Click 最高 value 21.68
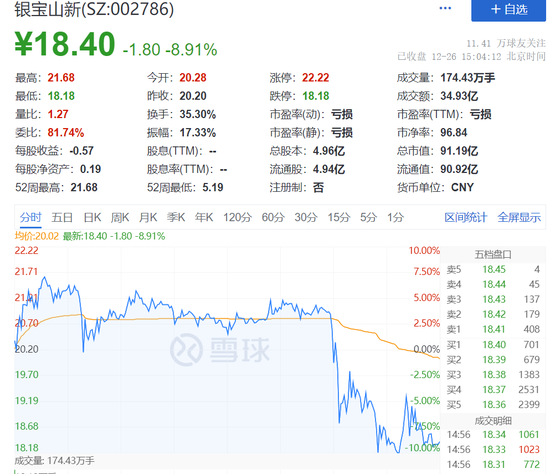The height and width of the screenshot is (474, 550). click(61, 78)
